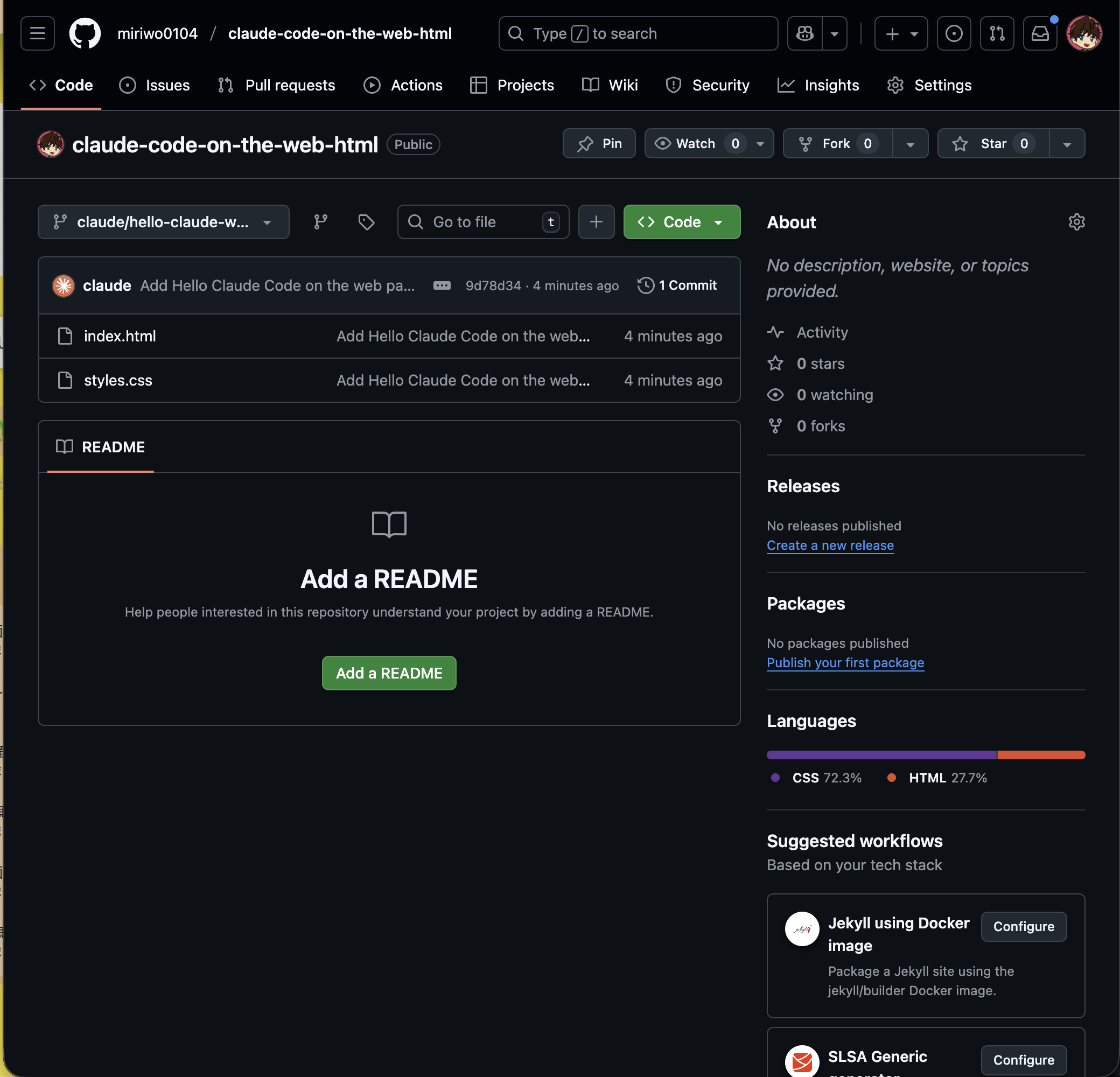
Task: Open the Fork options dropdown arrow
Action: 911,143
